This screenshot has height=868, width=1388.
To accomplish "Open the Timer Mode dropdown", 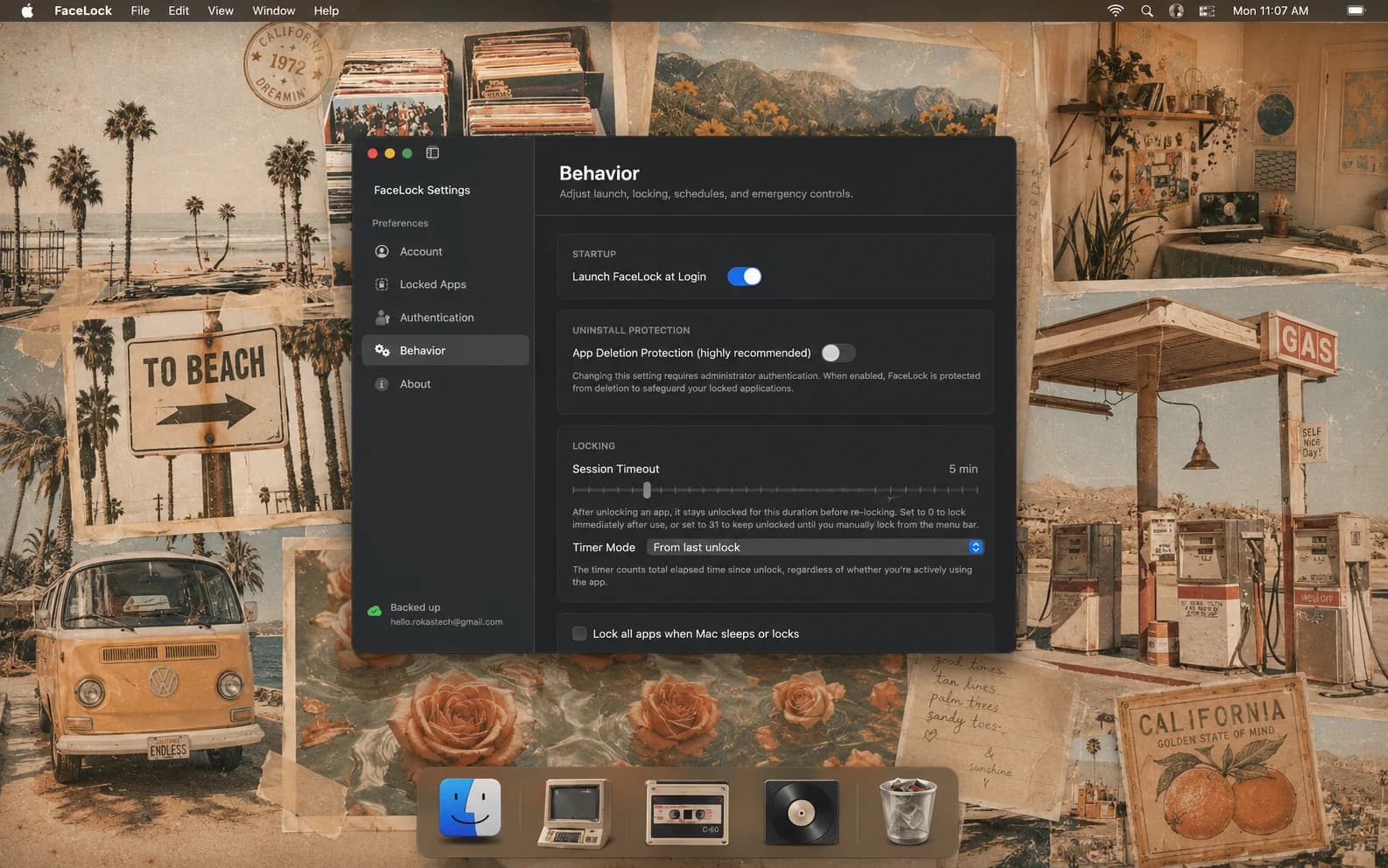I will click(815, 547).
